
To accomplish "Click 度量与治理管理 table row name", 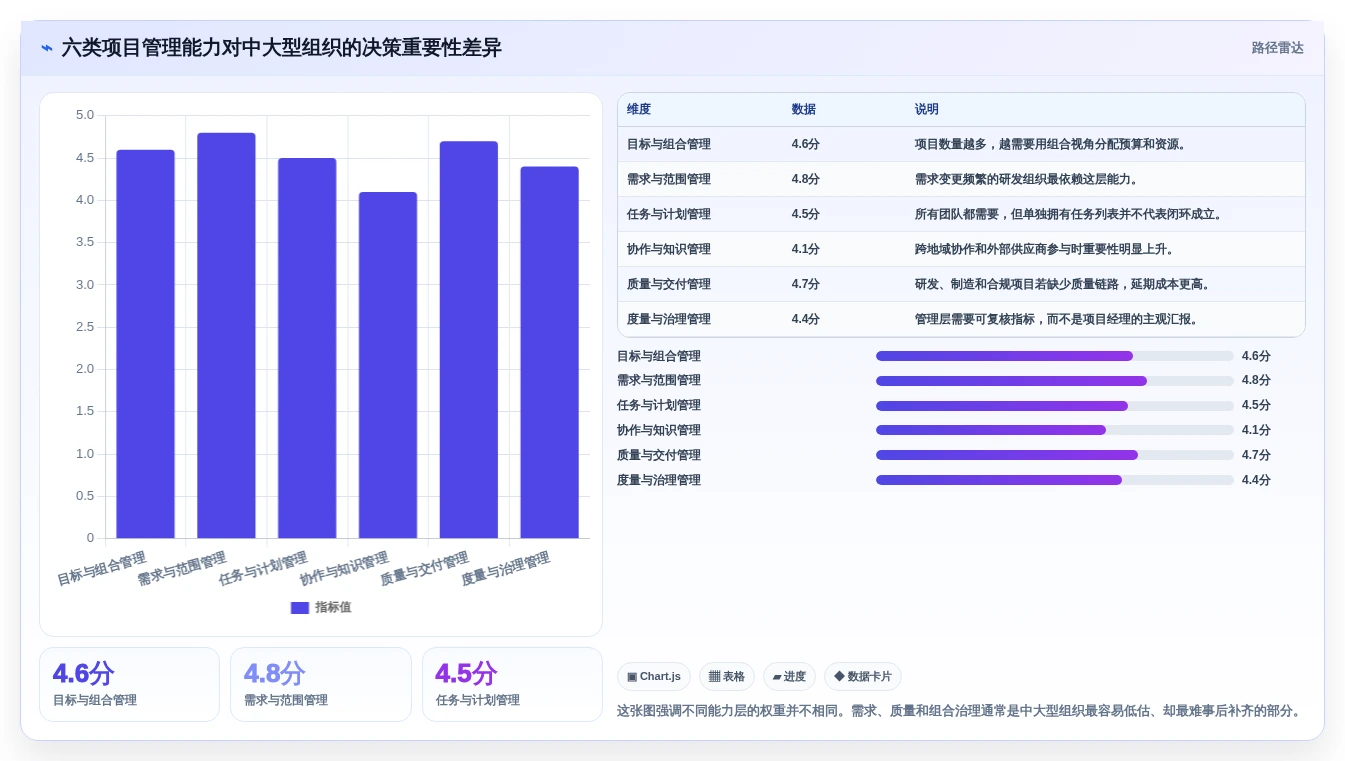I will (669, 319).
